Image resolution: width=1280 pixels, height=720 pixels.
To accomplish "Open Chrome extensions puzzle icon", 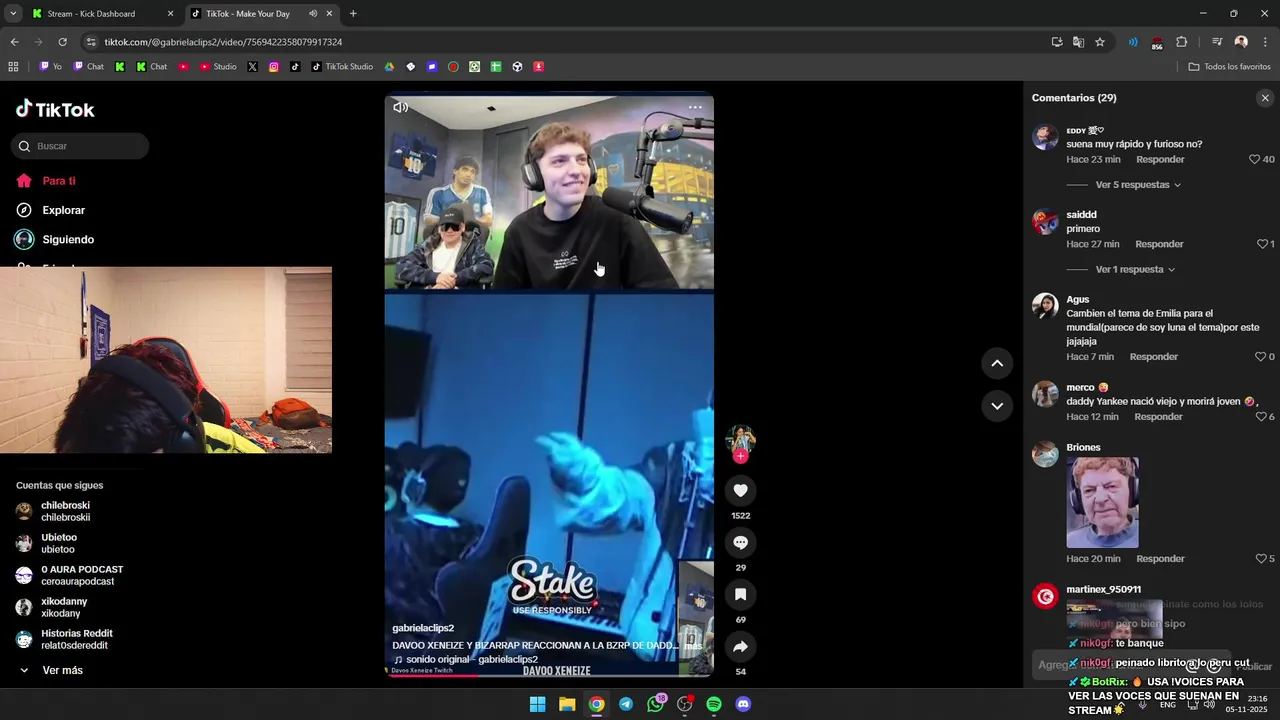I will [x=1182, y=42].
